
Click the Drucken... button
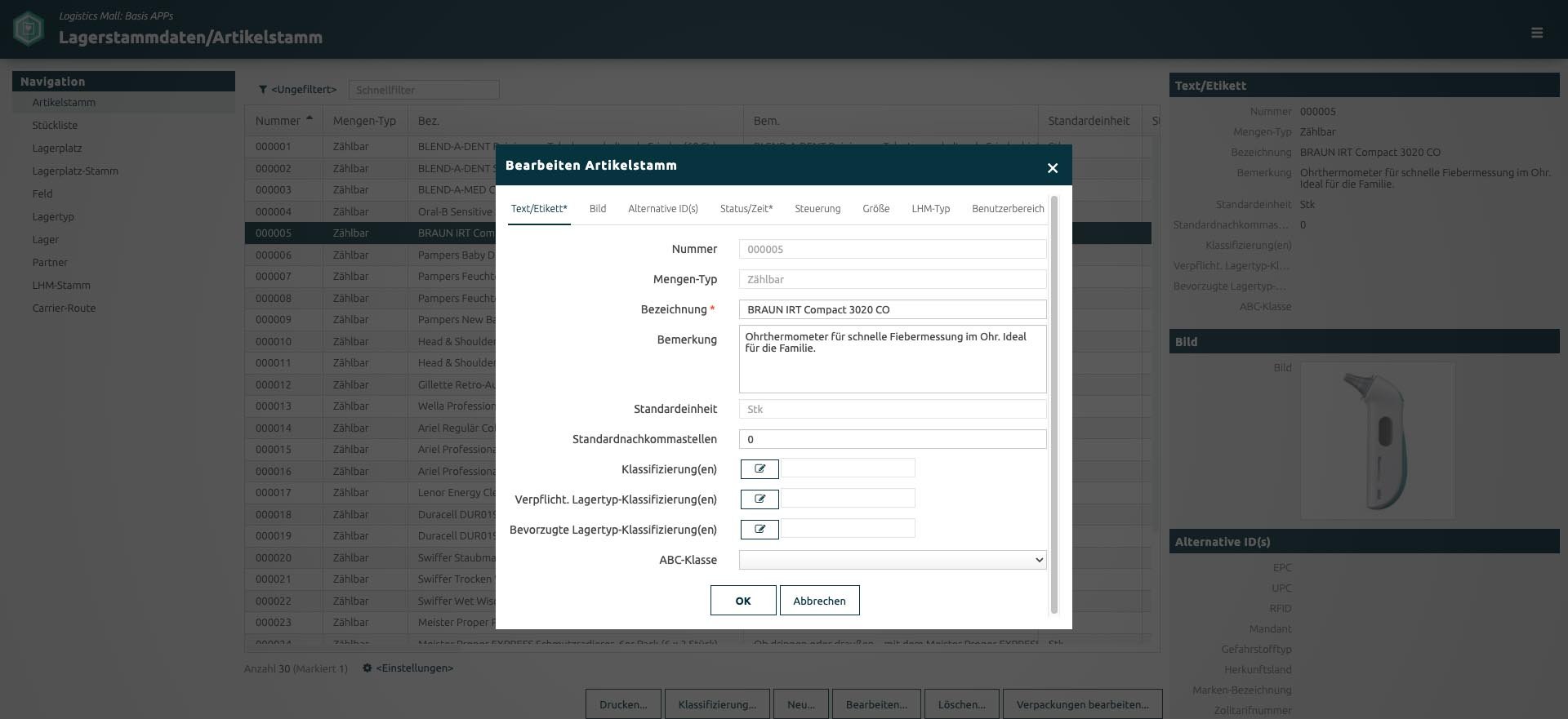click(x=623, y=704)
